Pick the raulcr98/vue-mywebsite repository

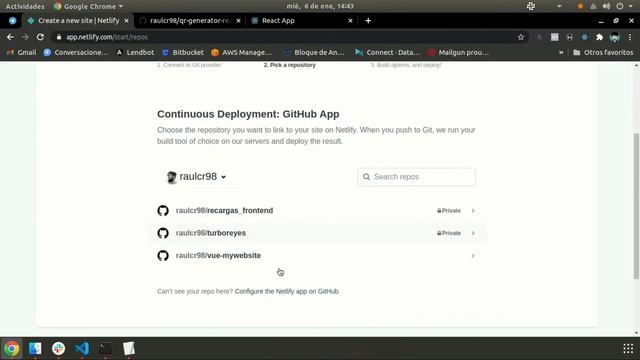coord(316,256)
